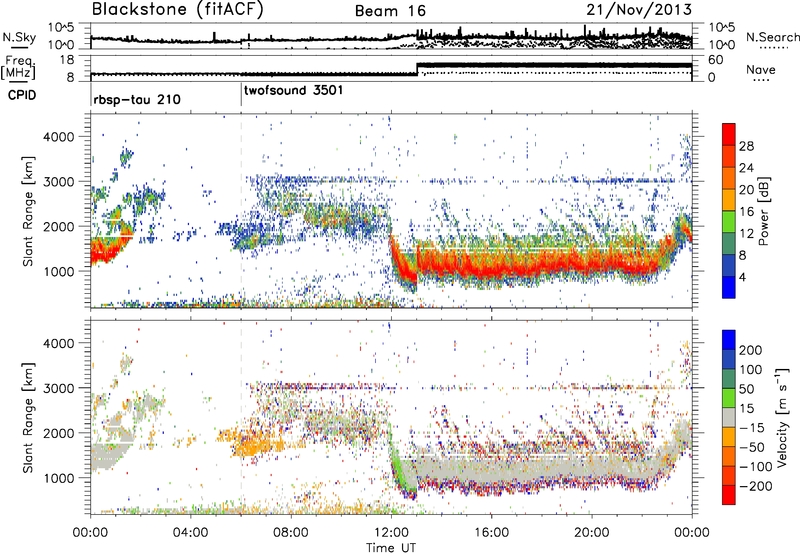The image size is (800, 554).
Task: Click the "04:00" time axis tick
Action: (x=190, y=533)
